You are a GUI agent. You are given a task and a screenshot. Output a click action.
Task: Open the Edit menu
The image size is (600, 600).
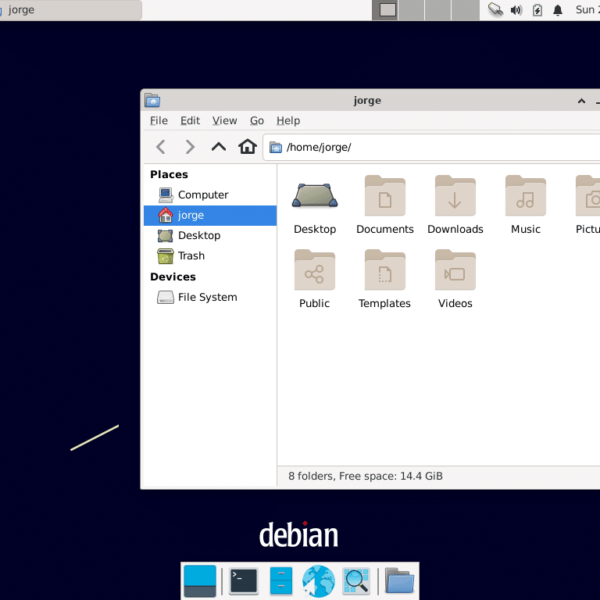point(190,121)
